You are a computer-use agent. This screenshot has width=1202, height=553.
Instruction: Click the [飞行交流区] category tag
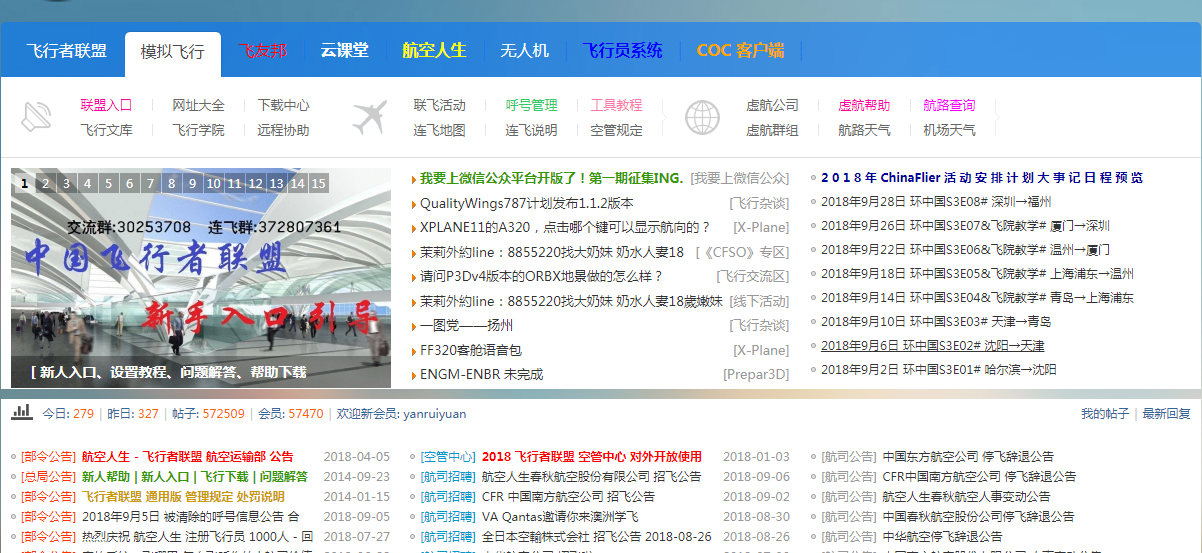(752, 276)
